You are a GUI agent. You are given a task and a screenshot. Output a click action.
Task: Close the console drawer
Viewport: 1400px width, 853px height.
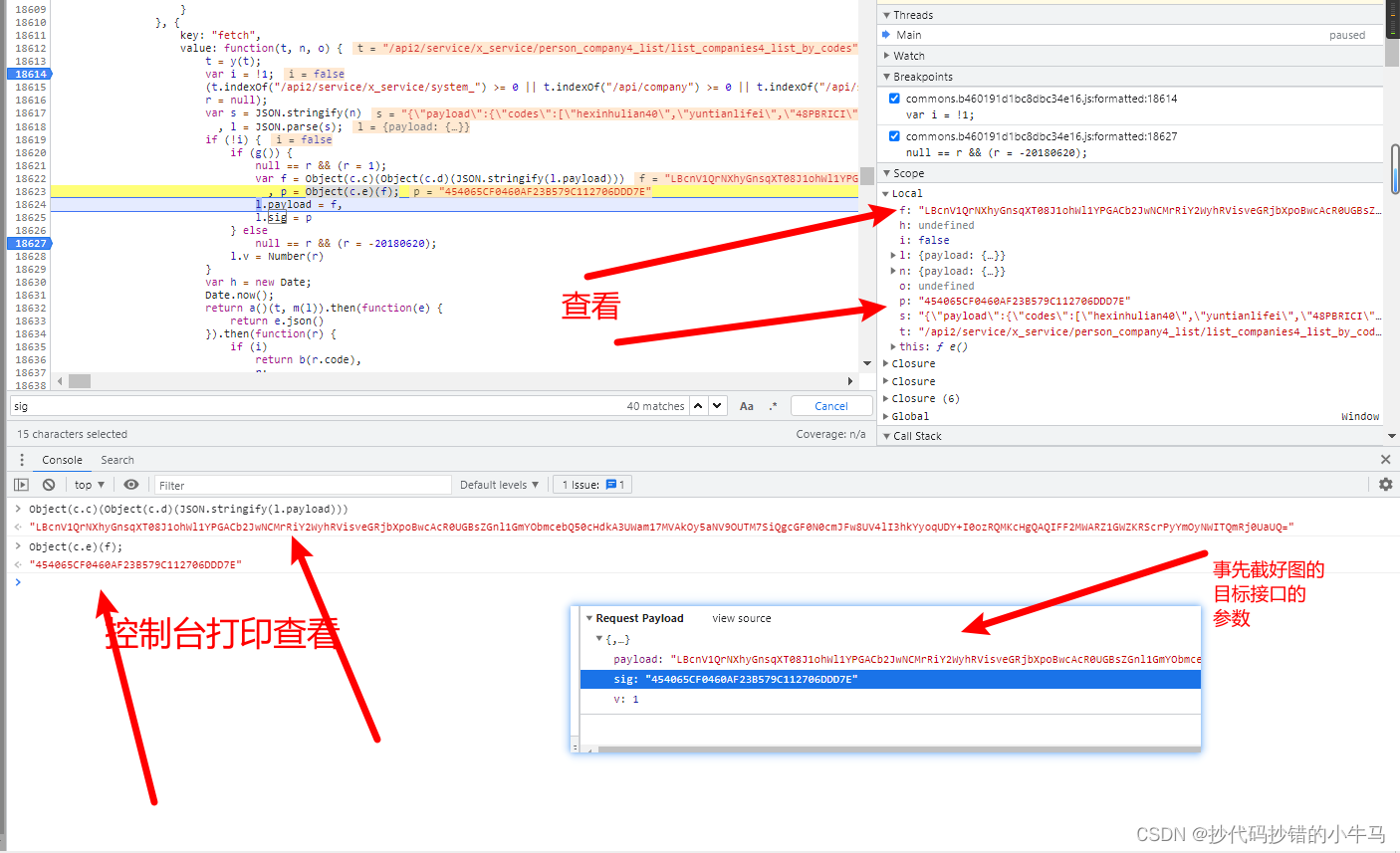[1385, 460]
